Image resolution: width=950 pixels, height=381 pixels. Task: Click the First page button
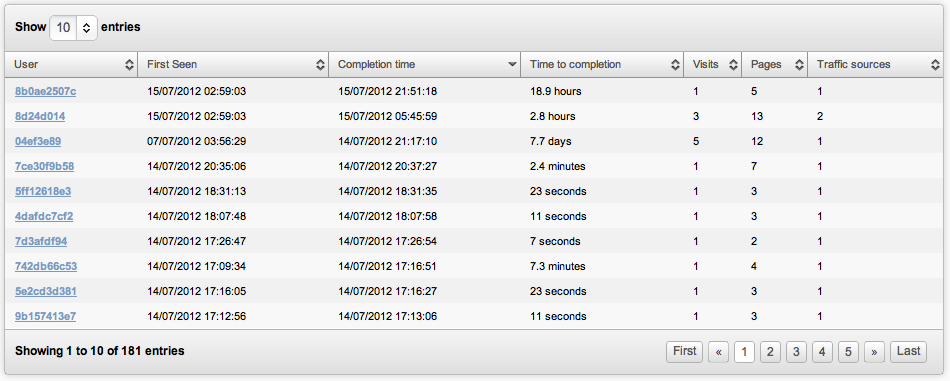pyautogui.click(x=685, y=351)
